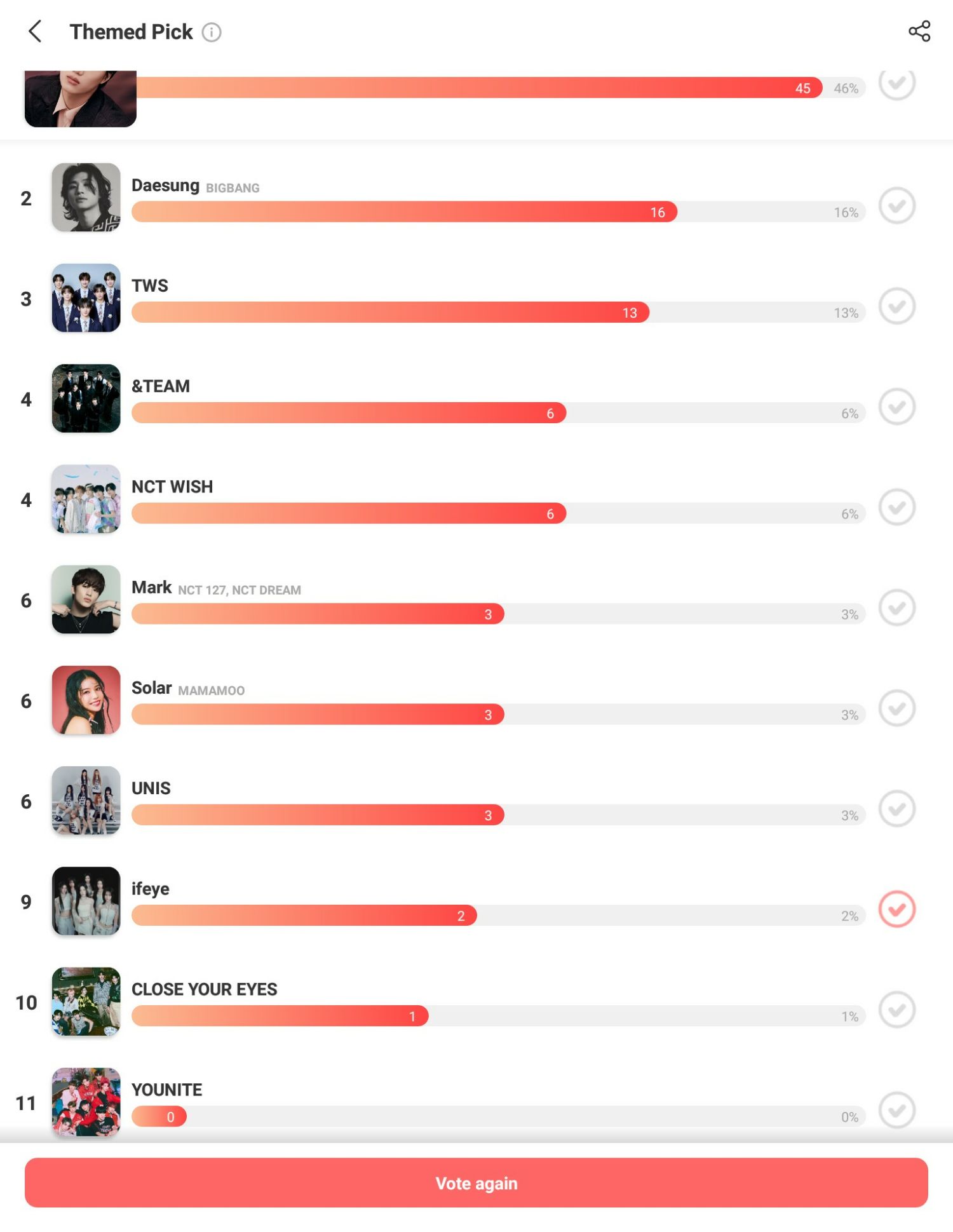Tap Solar's profile picture
This screenshot has height=1232, width=953.
[86, 700]
